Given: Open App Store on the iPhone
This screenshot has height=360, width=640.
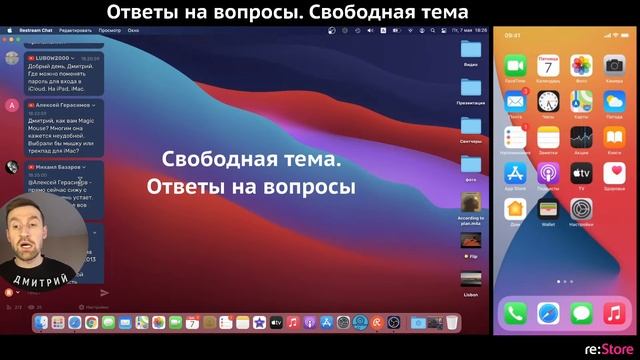Looking at the screenshot, I should (x=515, y=173).
